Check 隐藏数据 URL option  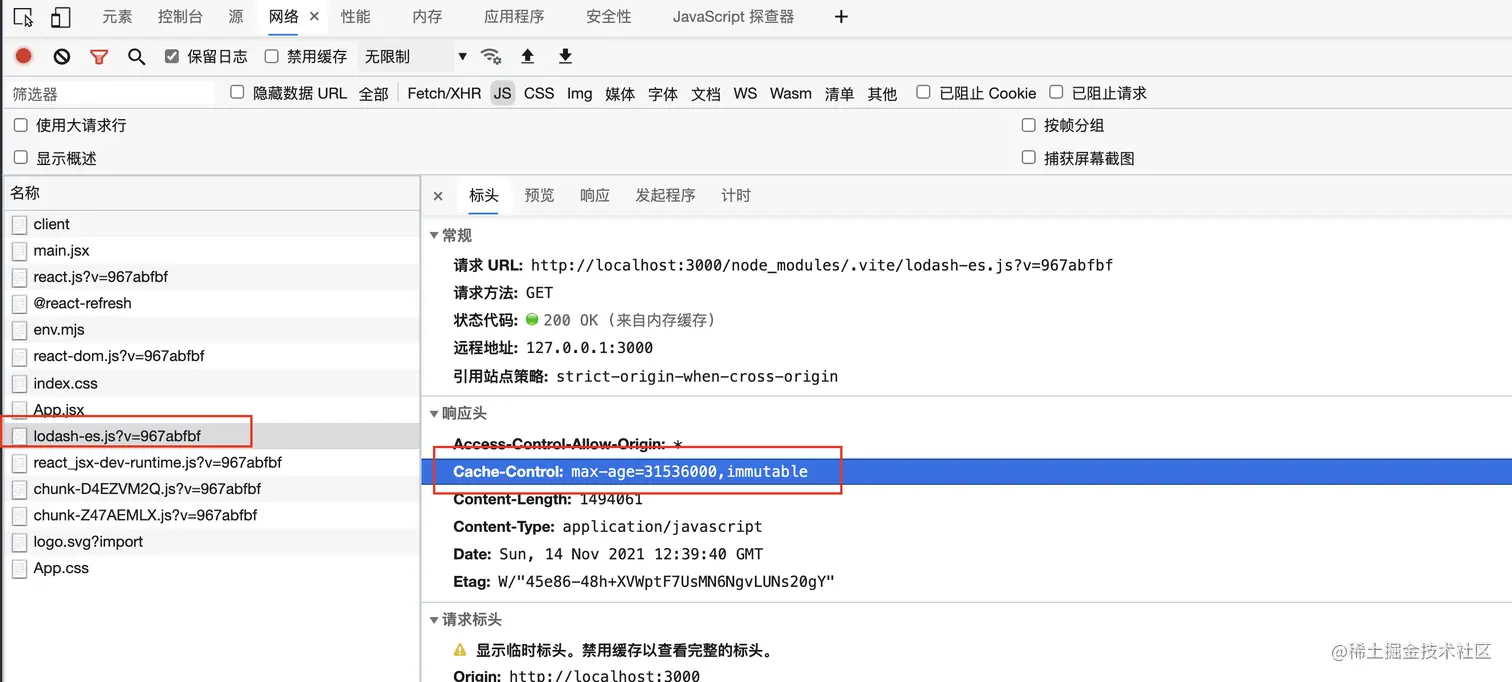[x=237, y=92]
